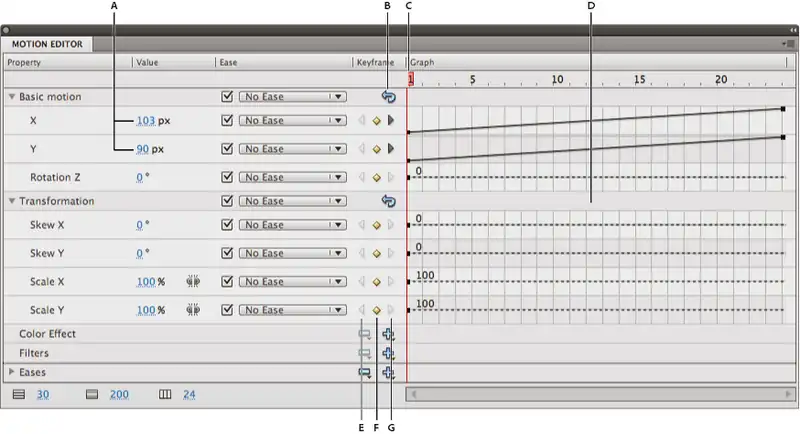The width and height of the screenshot is (800, 434).
Task: Expand the Eases category
Action: (12, 372)
